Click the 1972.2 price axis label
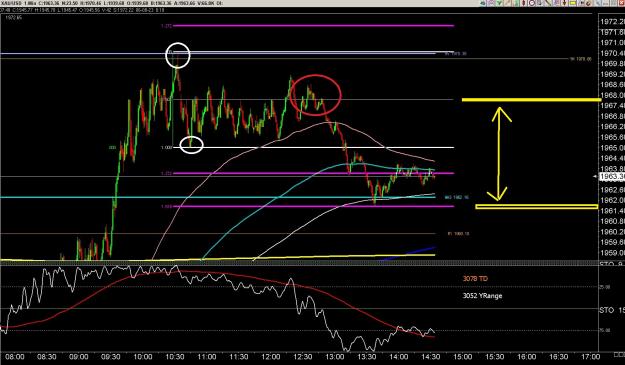This screenshot has height=365, width=625. click(613, 22)
